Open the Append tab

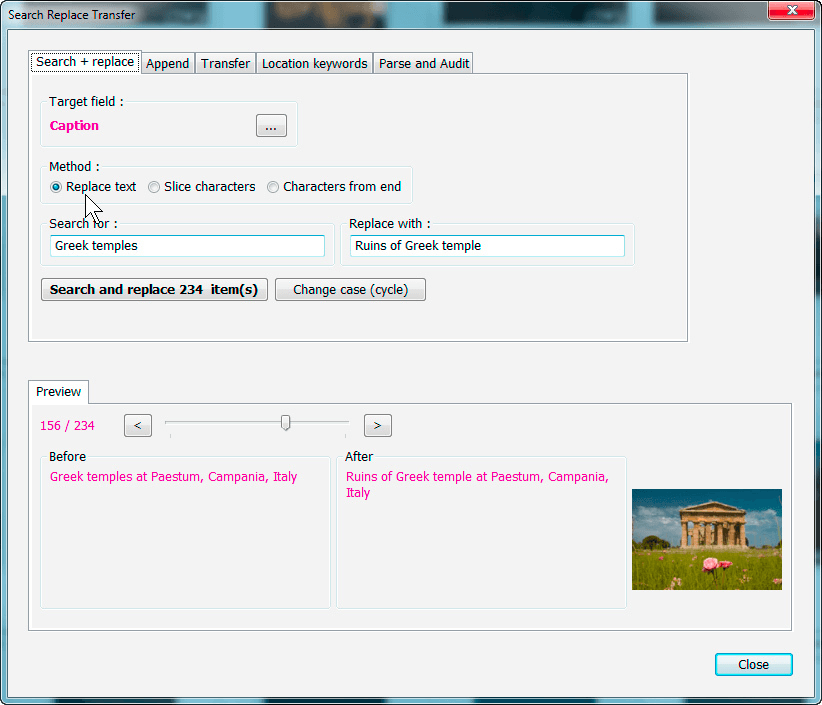pyautogui.click(x=168, y=63)
